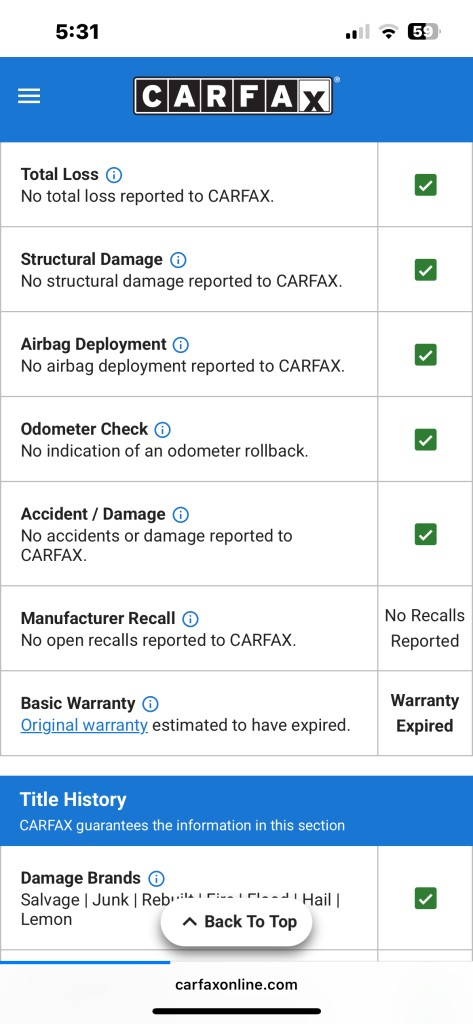This screenshot has width=473, height=1024.
Task: Click the Structural Damage green checkmark
Action: (425, 270)
